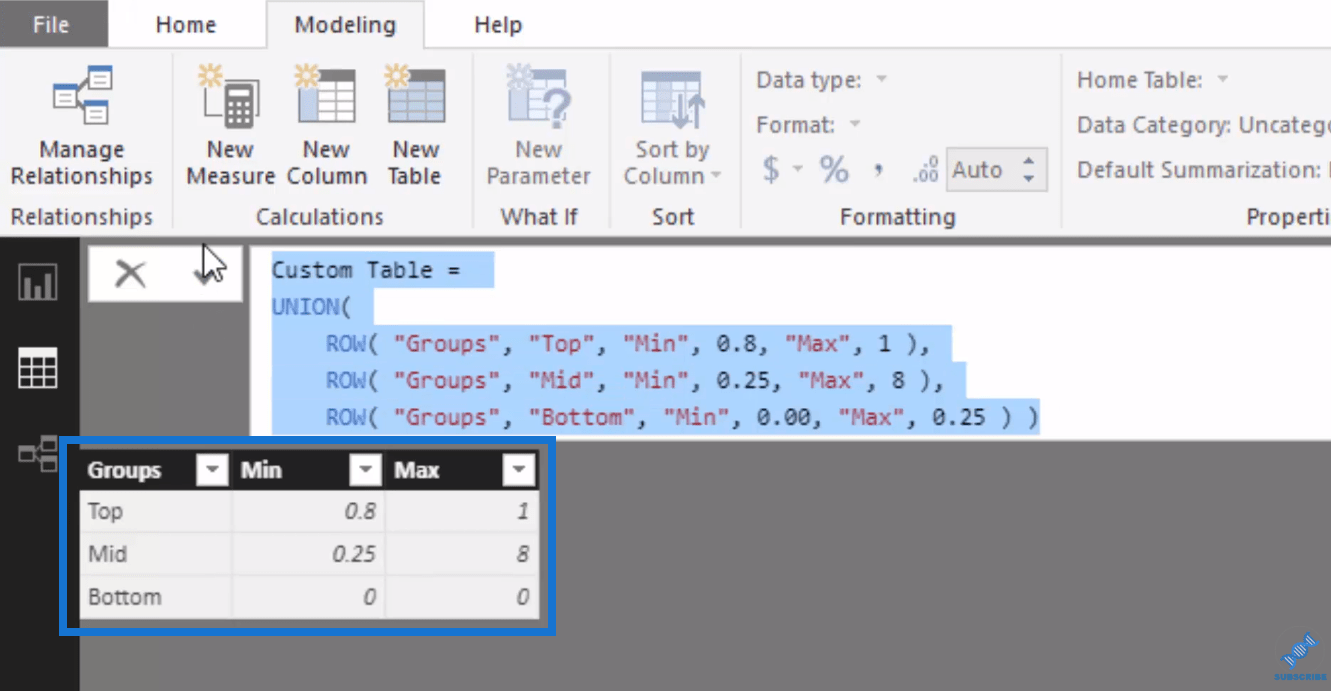Screen dimensions: 1331x691
Task: Cancel formula with the X icon
Action: click(130, 273)
